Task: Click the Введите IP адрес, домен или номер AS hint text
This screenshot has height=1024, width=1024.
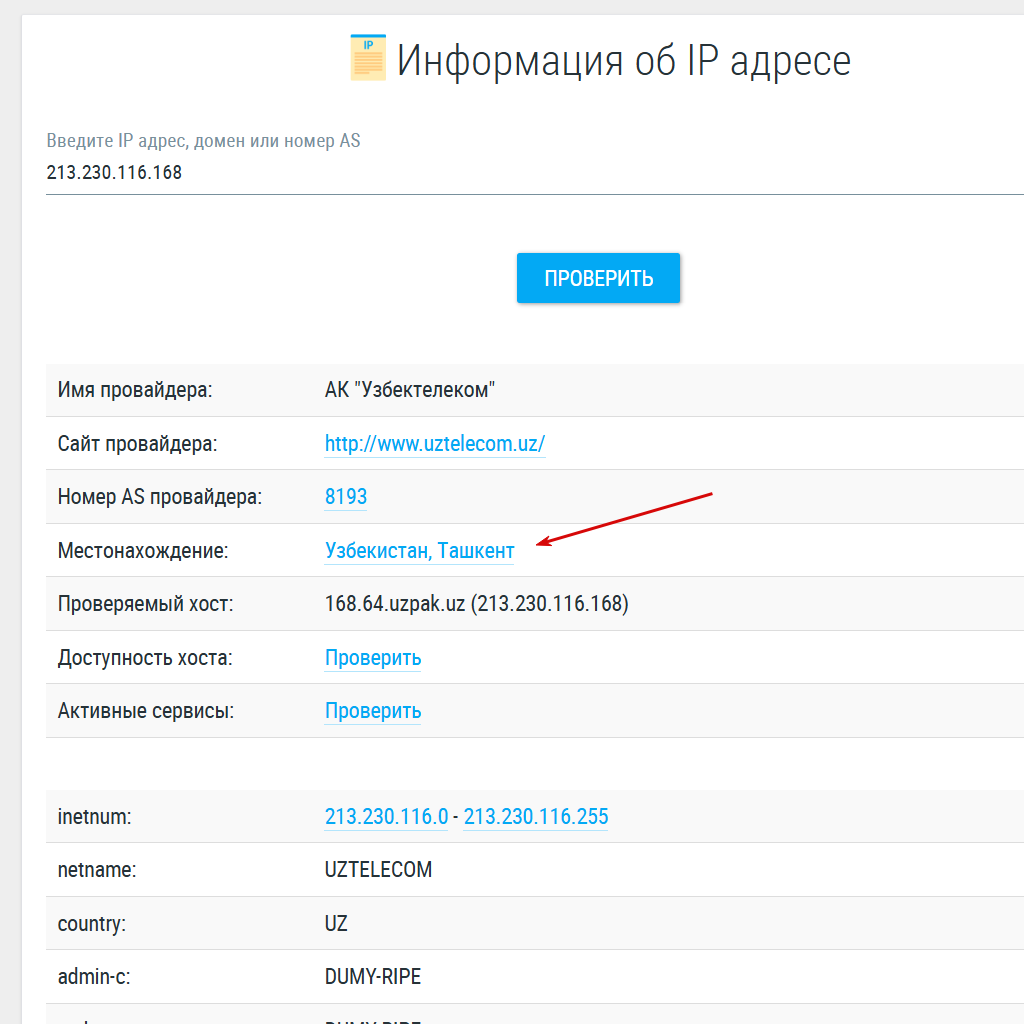Action: tap(203, 141)
